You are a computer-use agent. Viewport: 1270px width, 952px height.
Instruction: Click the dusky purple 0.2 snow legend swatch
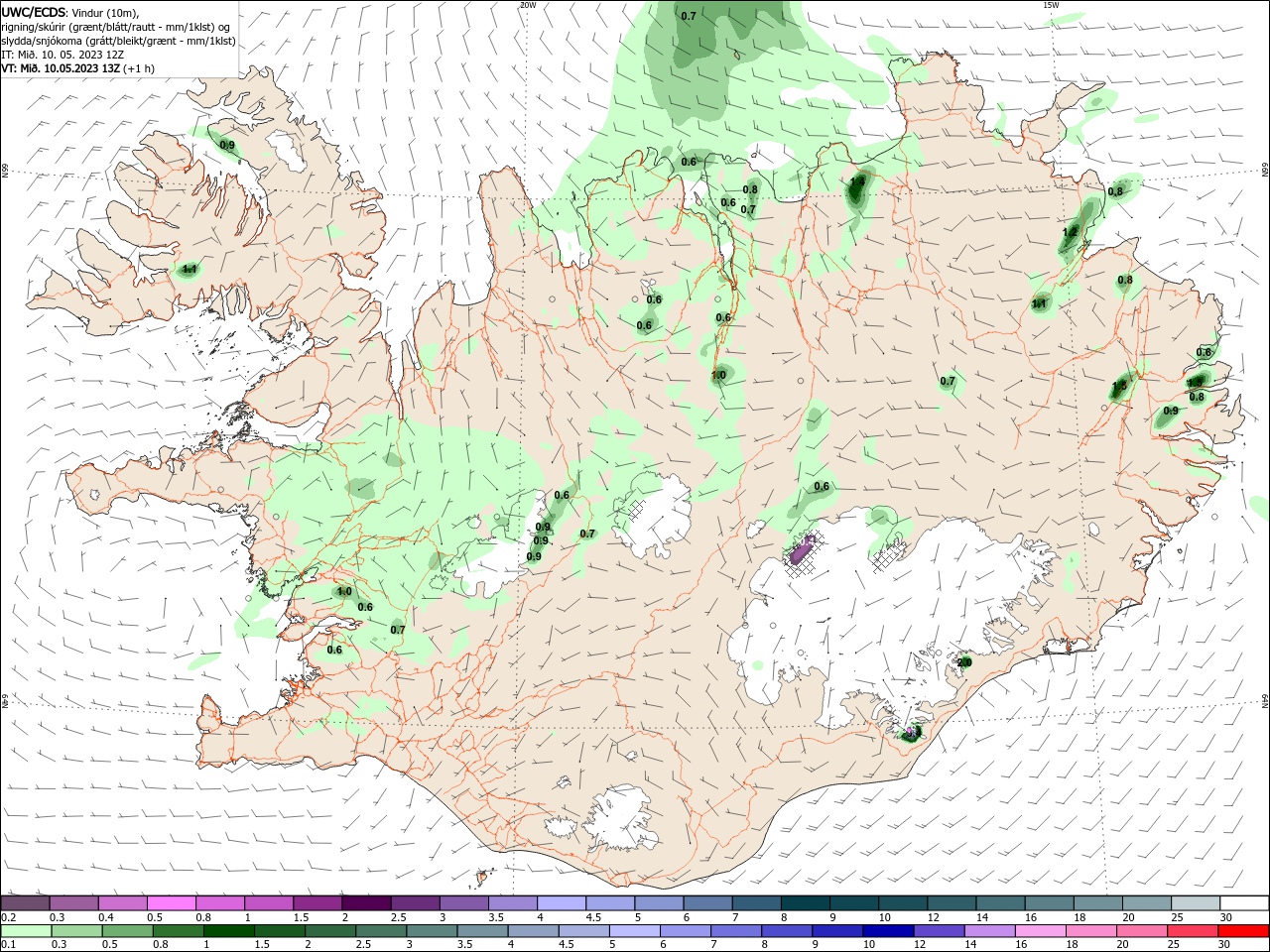(25, 903)
